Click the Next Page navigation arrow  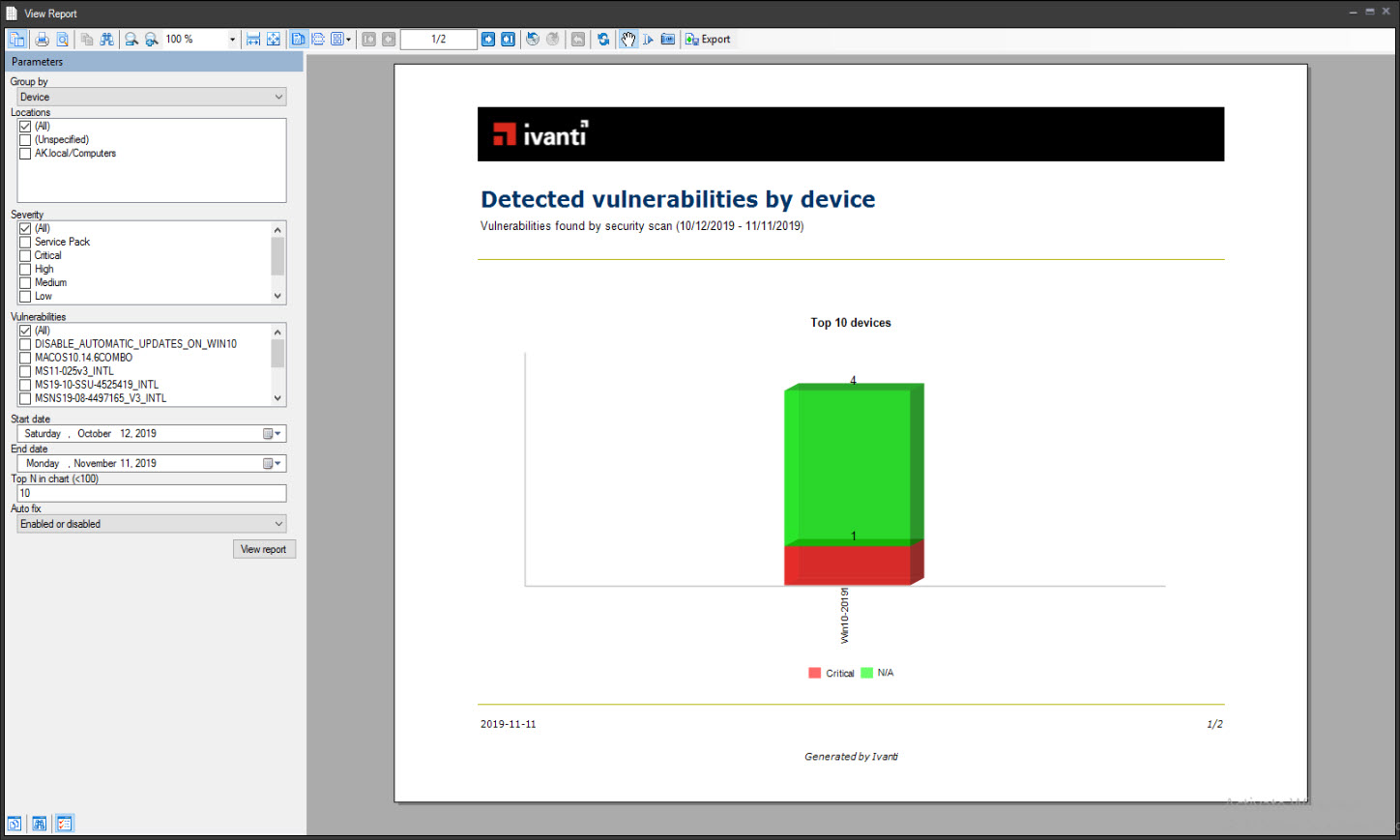[x=488, y=39]
